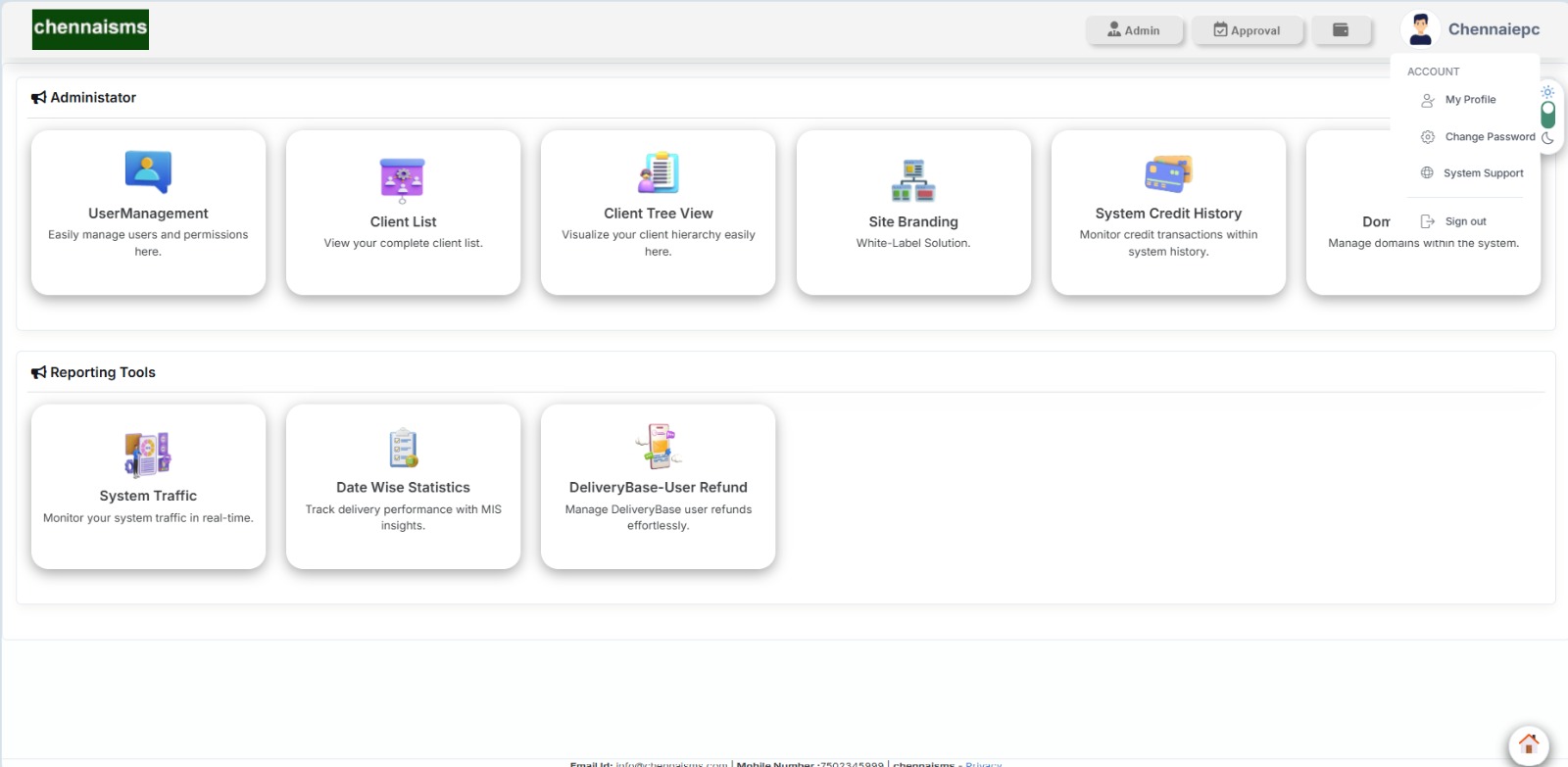The height and width of the screenshot is (767, 1568).
Task: Collapse the Chennaiepc account dropdown
Action: [x=1494, y=29]
